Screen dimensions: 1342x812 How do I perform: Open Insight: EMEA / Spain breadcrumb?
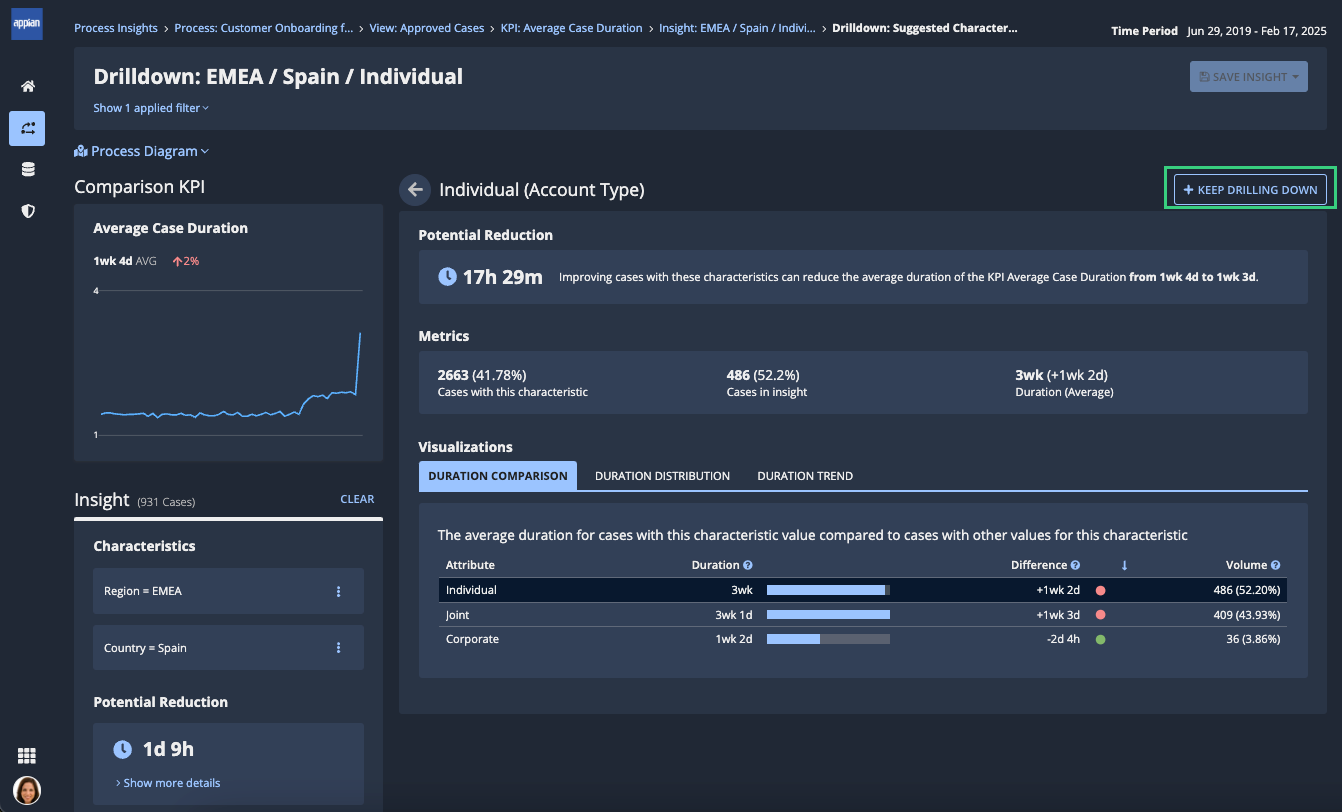click(x=737, y=28)
